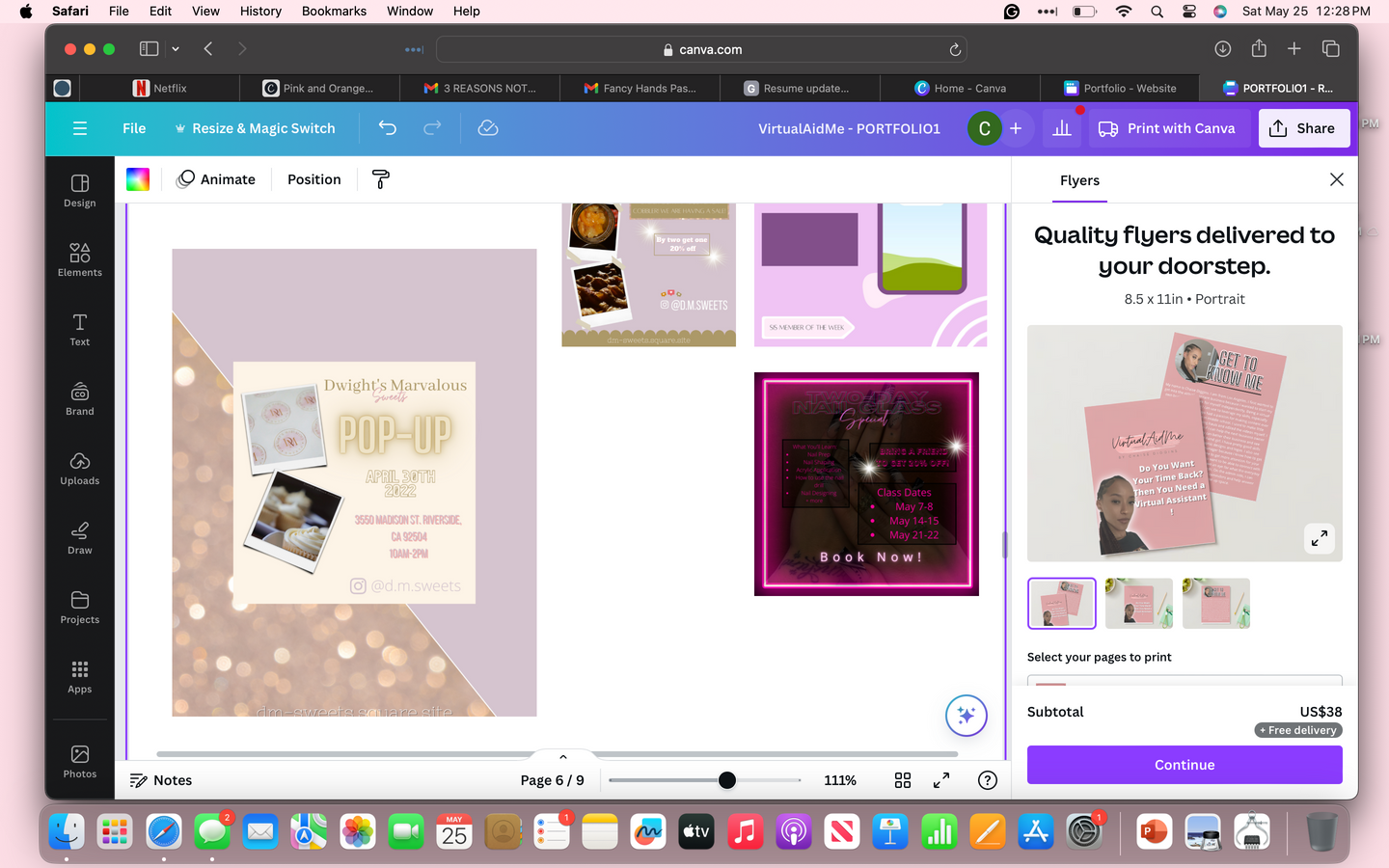This screenshot has width=1389, height=868.
Task: Open Safari sidebar dropdown arrow
Action: [176, 49]
